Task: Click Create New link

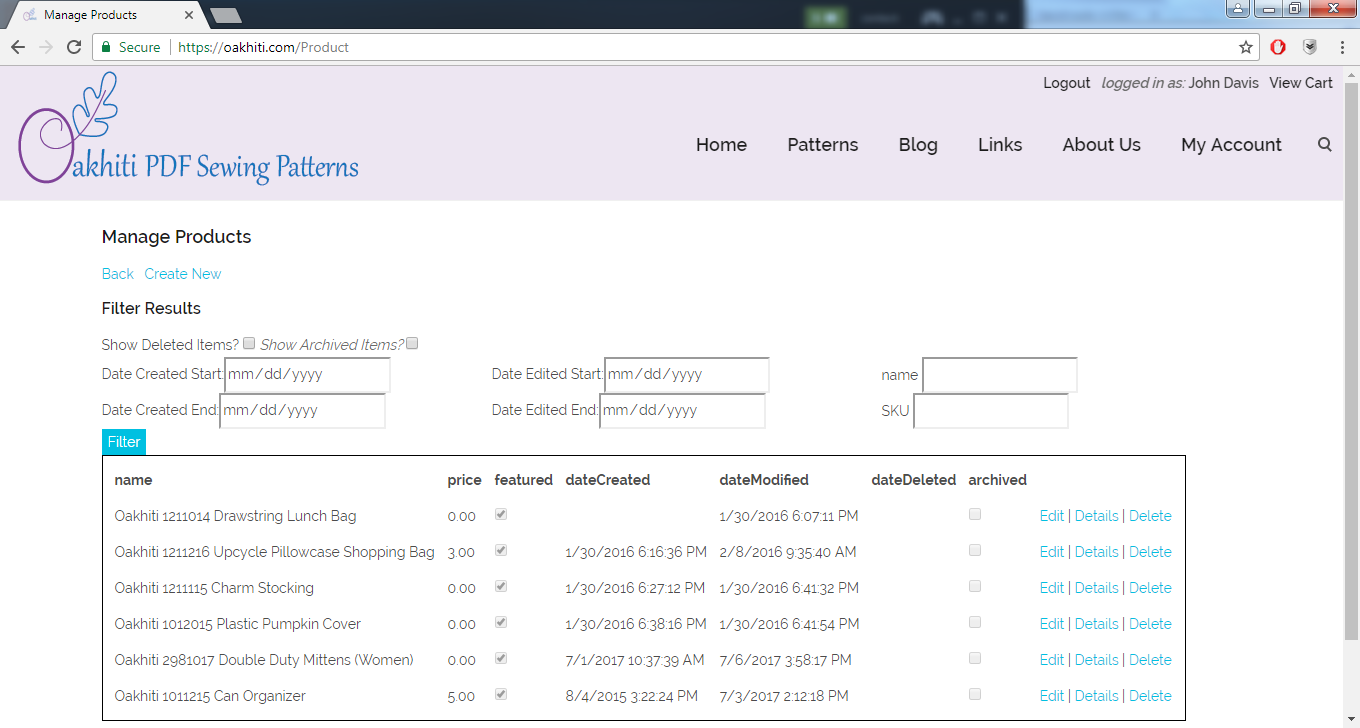Action: pos(183,273)
